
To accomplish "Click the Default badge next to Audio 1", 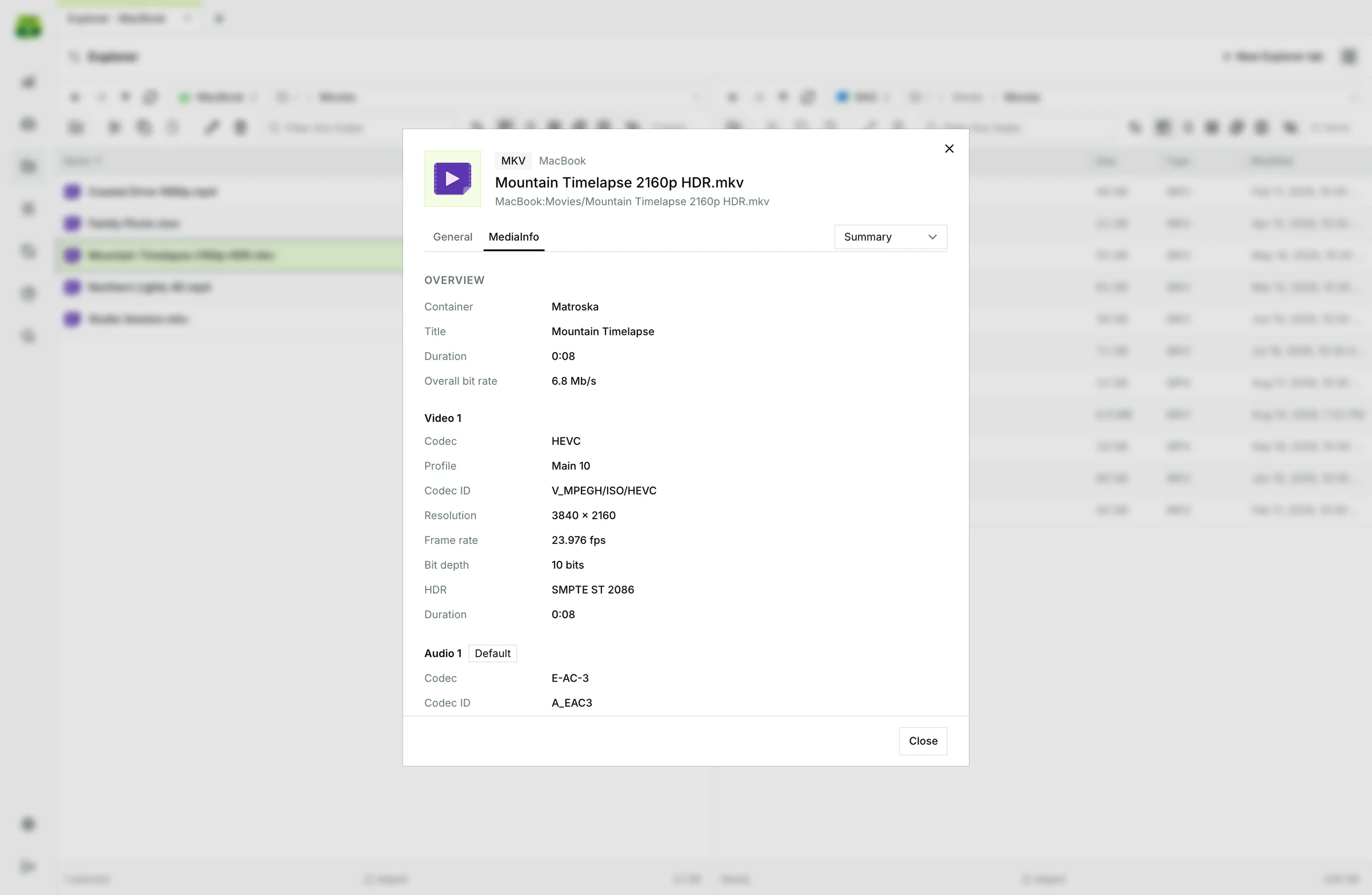I will [492, 653].
